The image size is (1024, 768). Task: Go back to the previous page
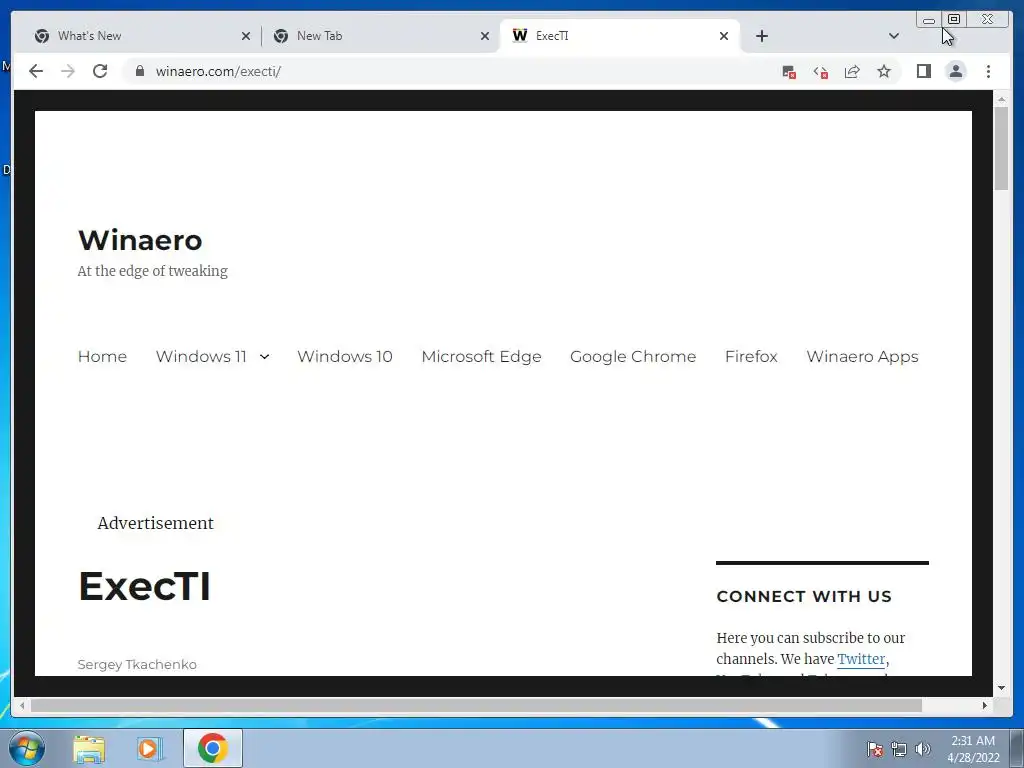tap(36, 71)
